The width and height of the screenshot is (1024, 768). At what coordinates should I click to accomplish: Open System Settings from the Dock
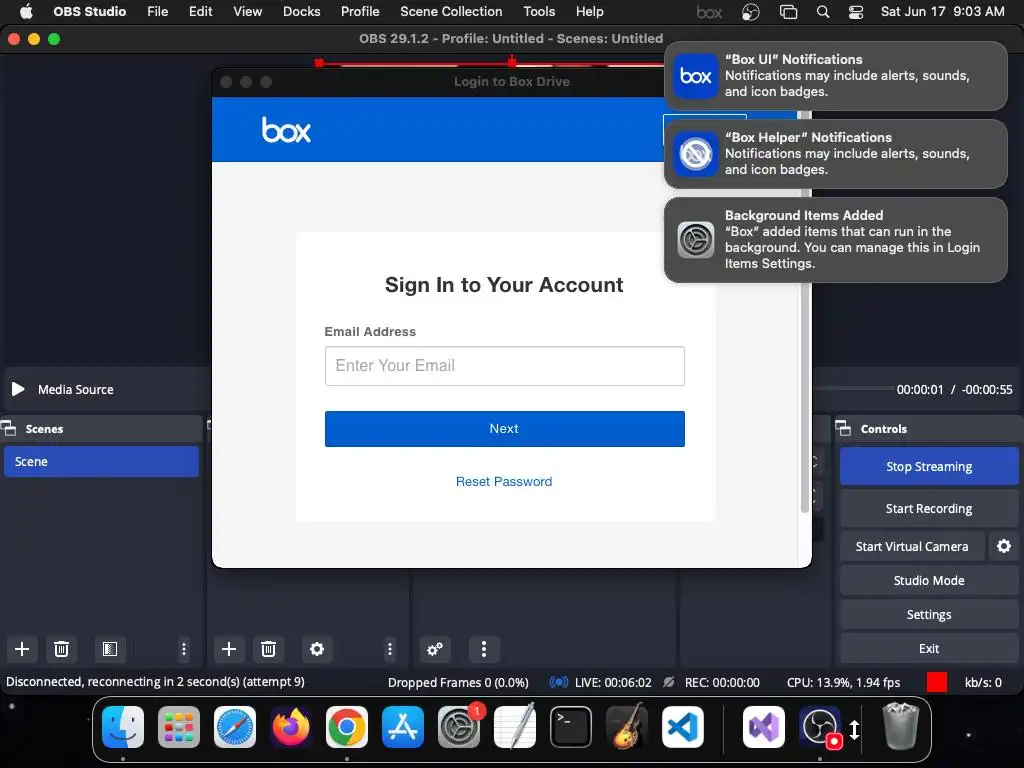click(x=459, y=727)
